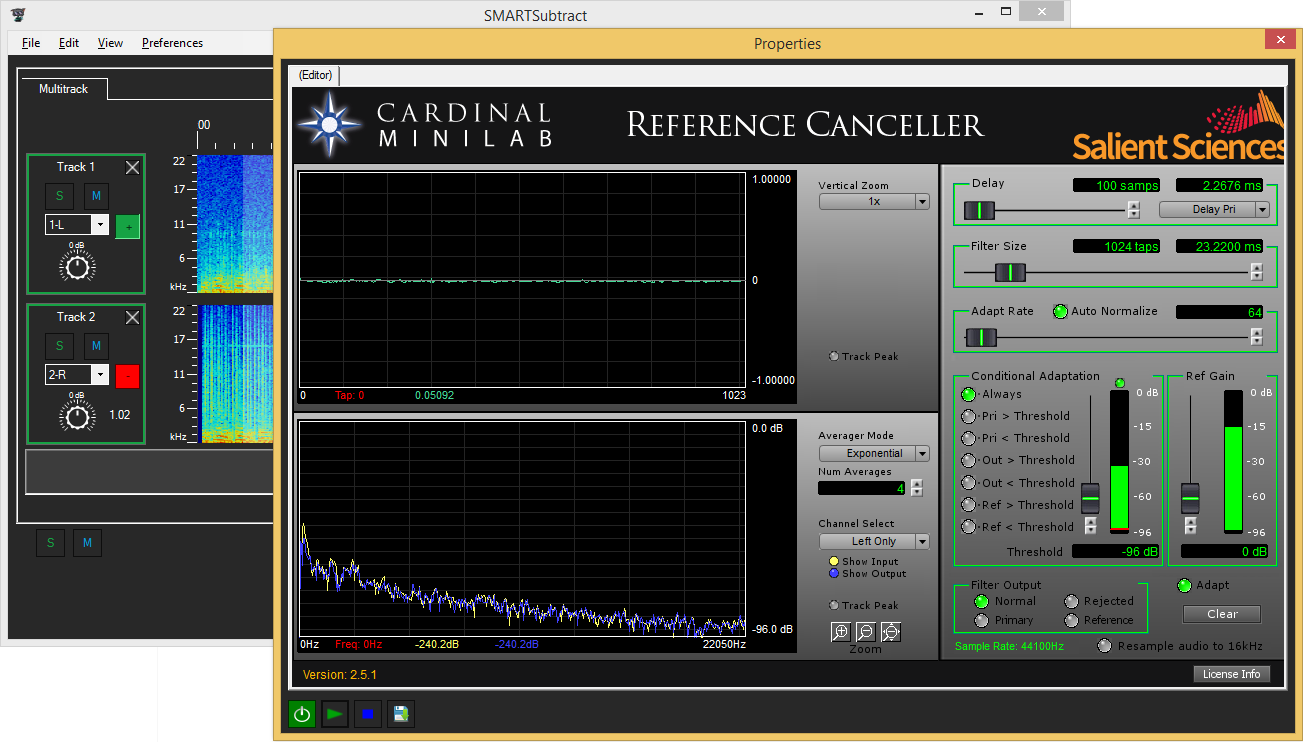The width and height of the screenshot is (1303, 742).
Task: Click the Track 2 gain knob
Action: point(77,415)
